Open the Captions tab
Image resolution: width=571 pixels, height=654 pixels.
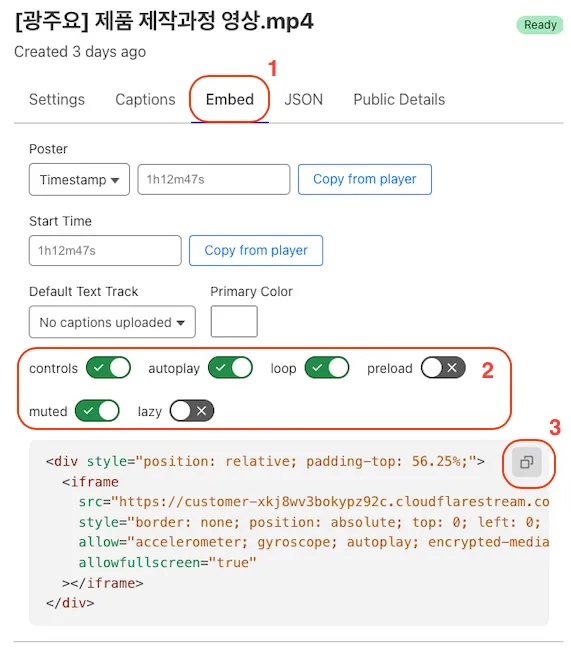pos(145,100)
